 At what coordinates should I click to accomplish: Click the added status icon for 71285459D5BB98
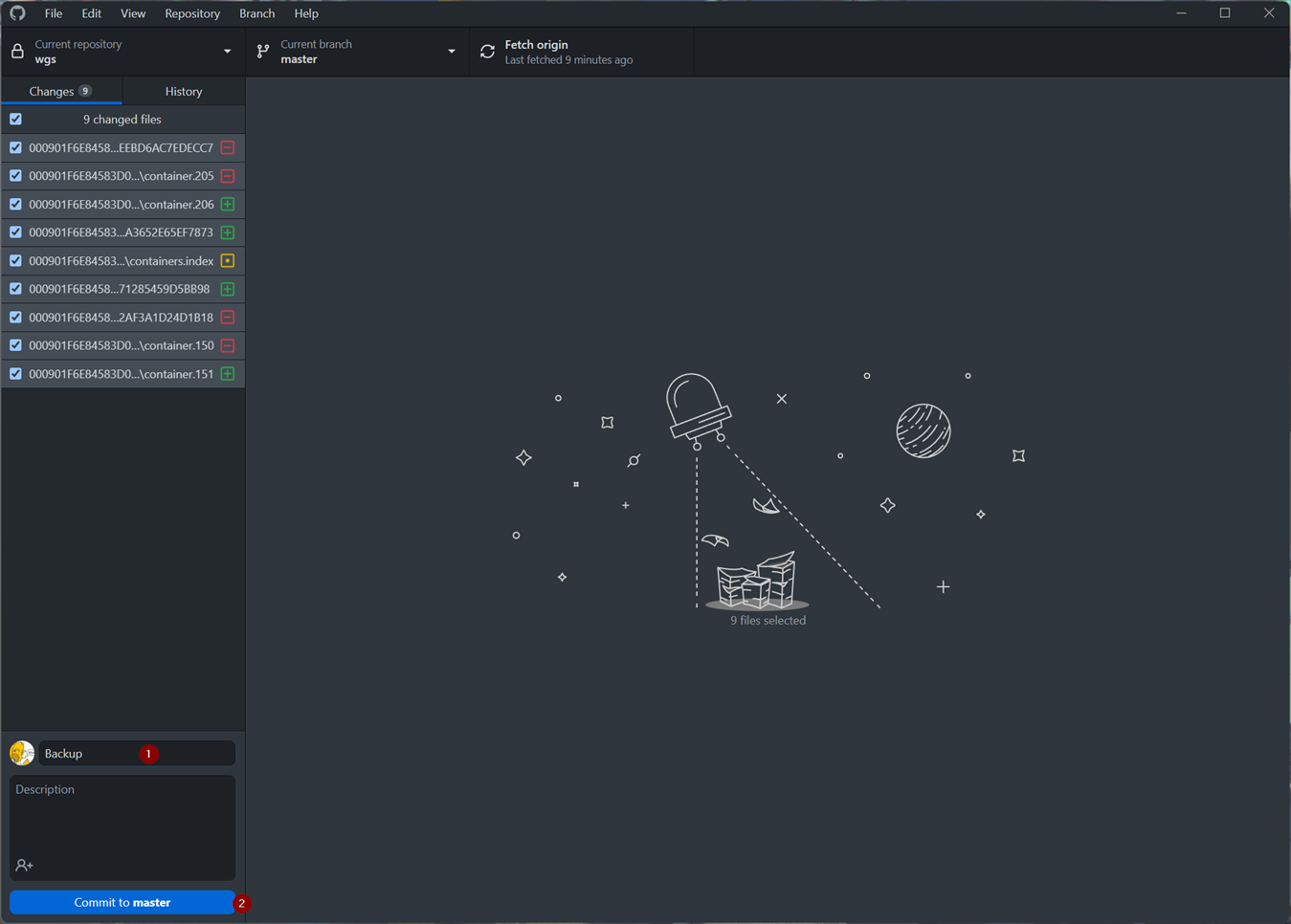[x=228, y=289]
